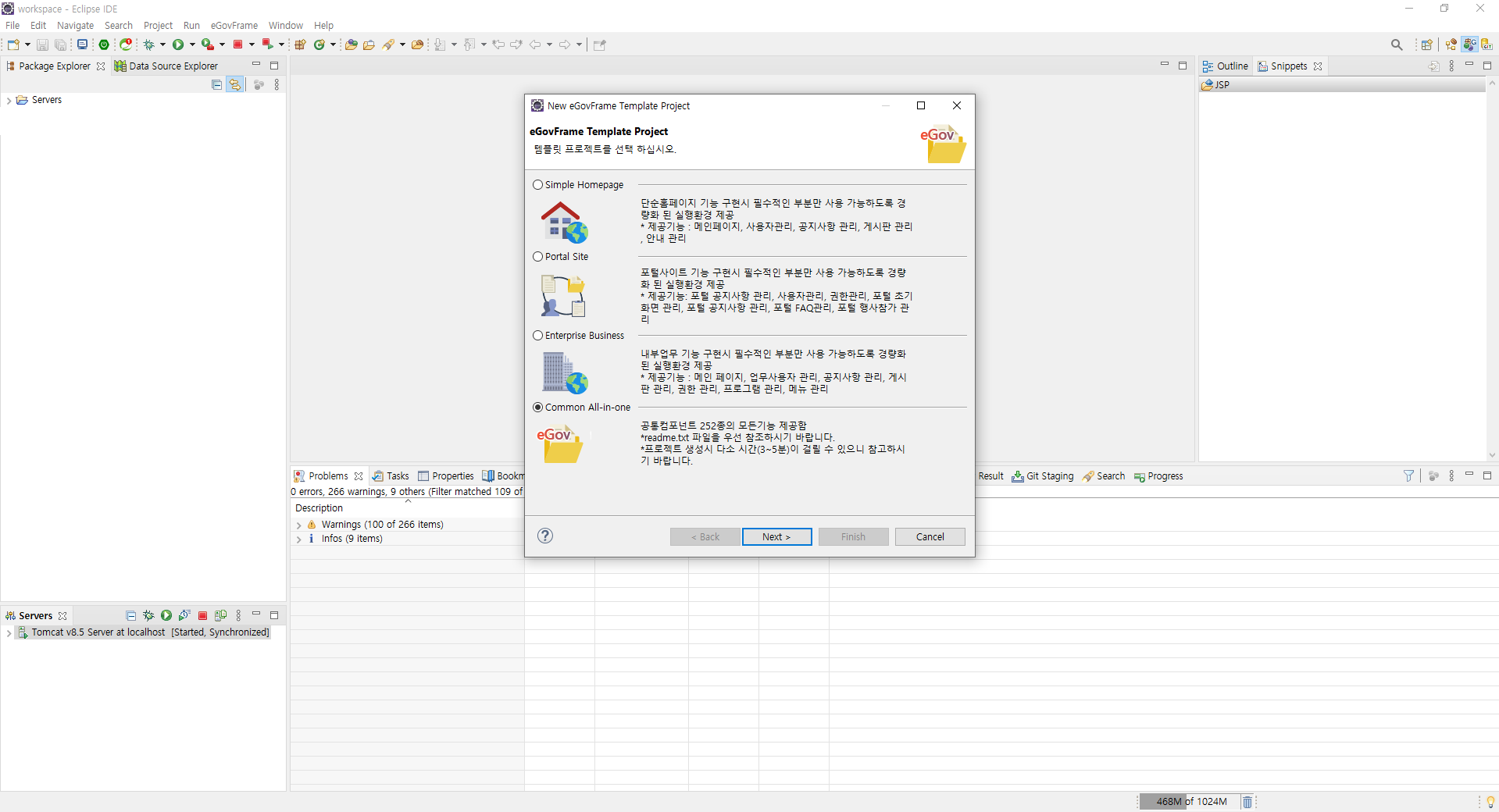Switch to the eGovFrame perspective icon

[1470, 45]
